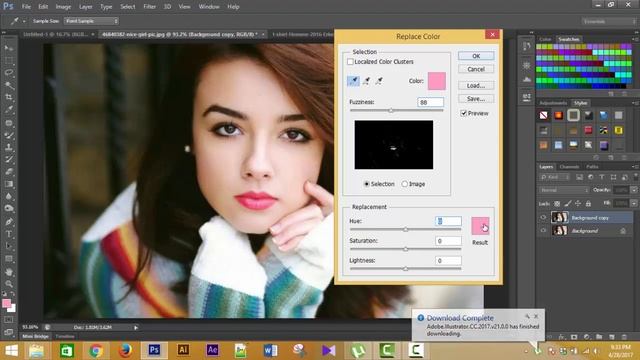Open the Opacity dropdown arrow
The height and width of the screenshot is (360, 640).
pyautogui.click(x=634, y=190)
